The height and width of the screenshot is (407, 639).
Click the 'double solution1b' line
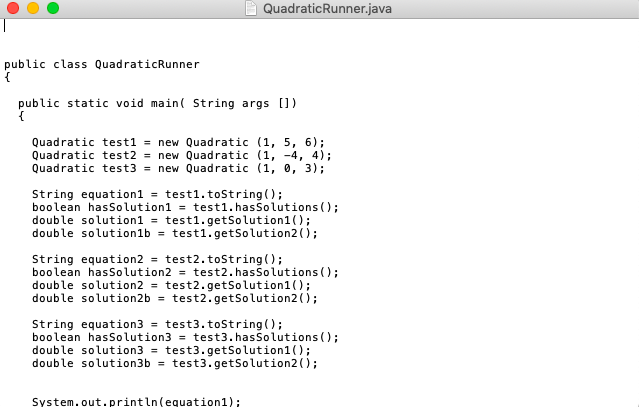[x=175, y=233]
